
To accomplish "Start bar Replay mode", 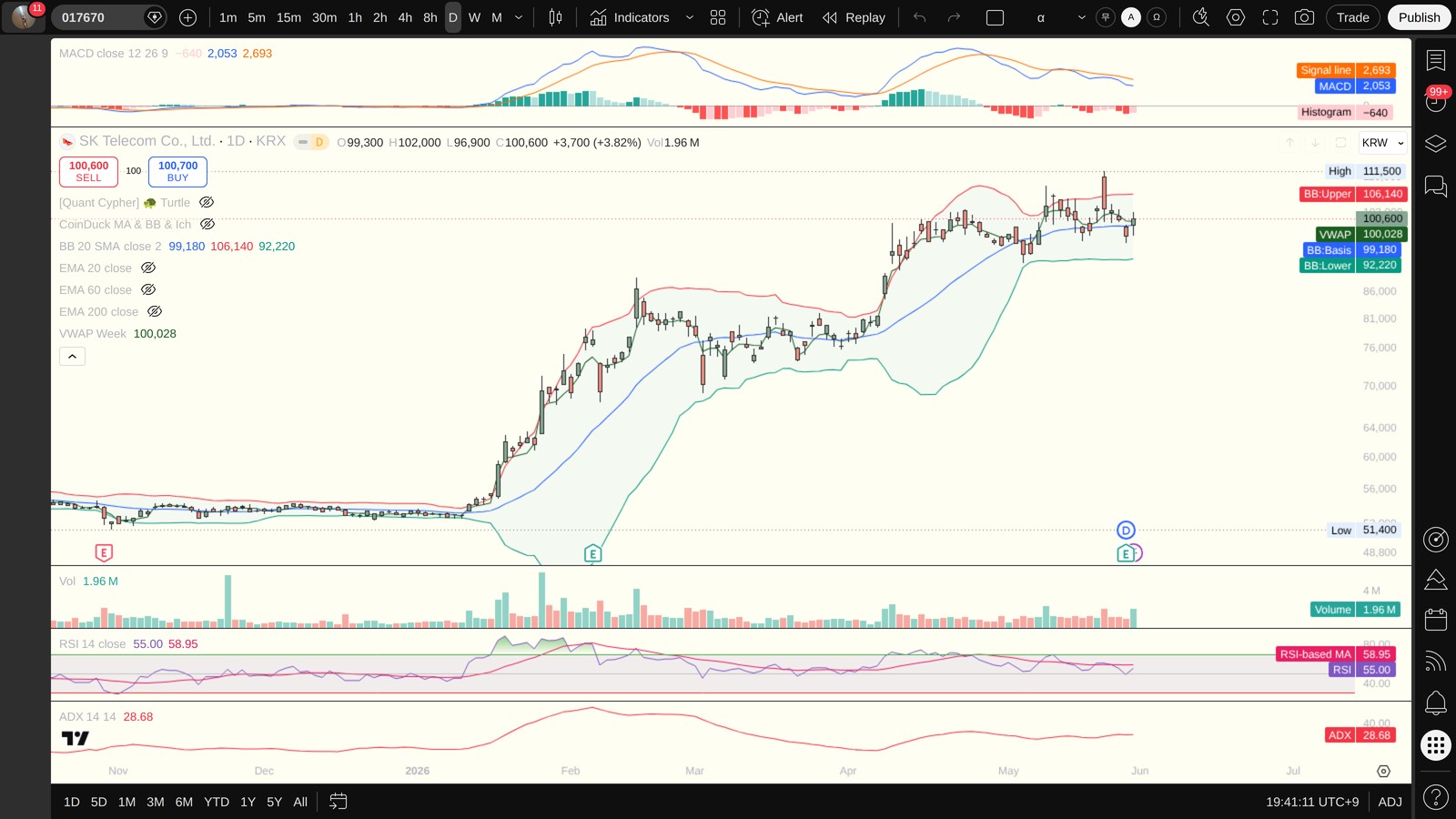I will click(854, 17).
